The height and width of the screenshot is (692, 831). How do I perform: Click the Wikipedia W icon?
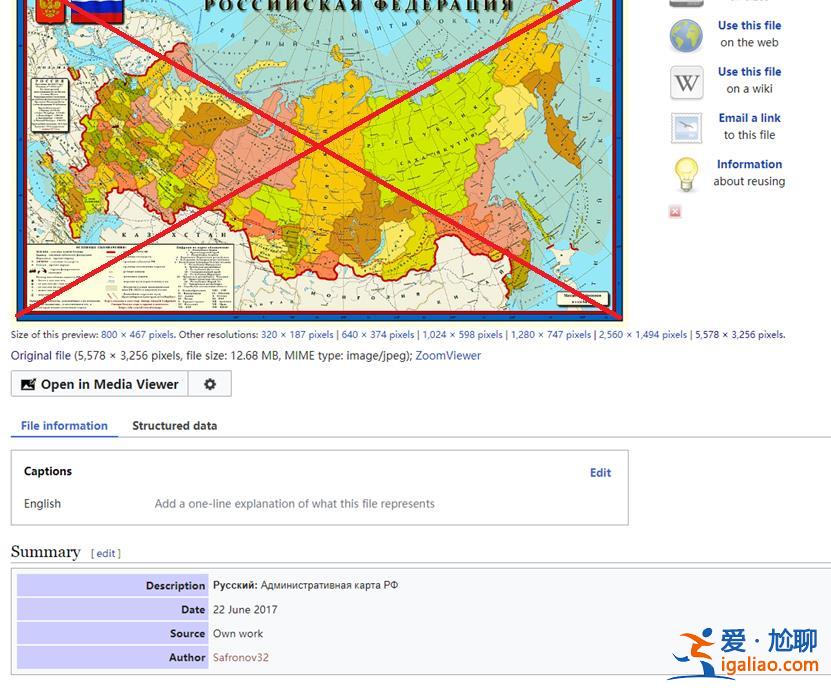(686, 81)
